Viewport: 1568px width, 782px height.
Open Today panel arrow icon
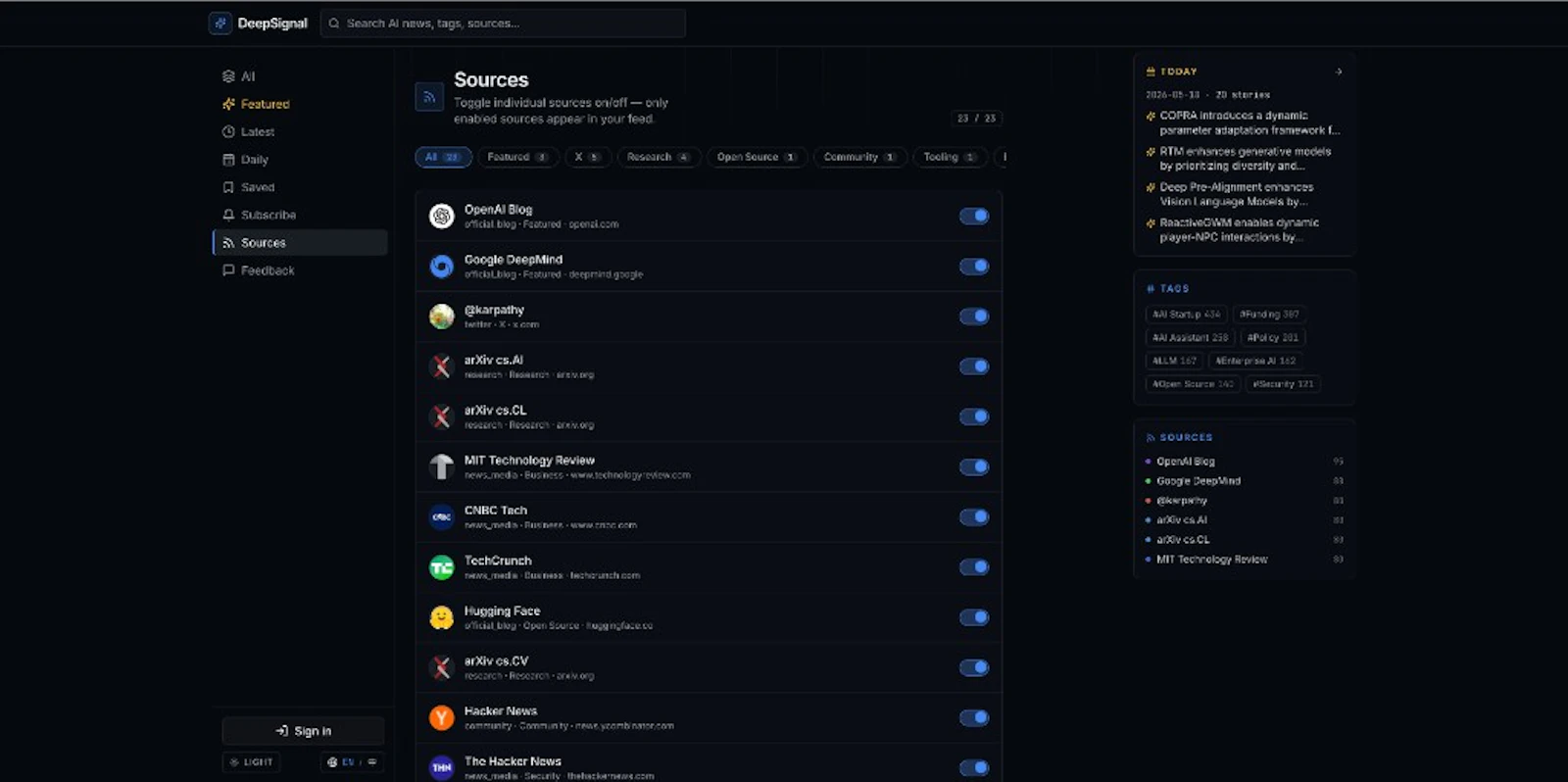click(x=1339, y=72)
